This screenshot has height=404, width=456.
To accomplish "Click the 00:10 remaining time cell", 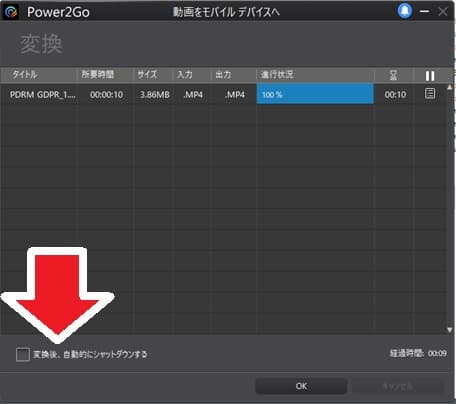I will pyautogui.click(x=395, y=95).
